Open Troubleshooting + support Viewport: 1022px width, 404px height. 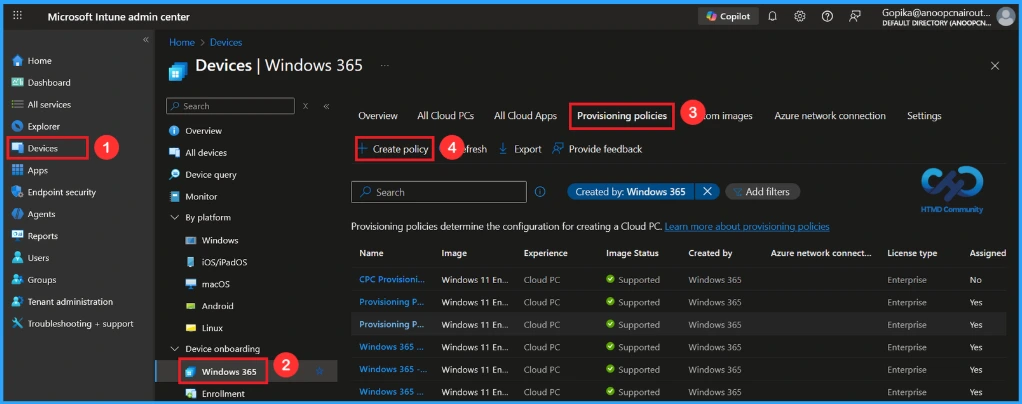point(80,324)
